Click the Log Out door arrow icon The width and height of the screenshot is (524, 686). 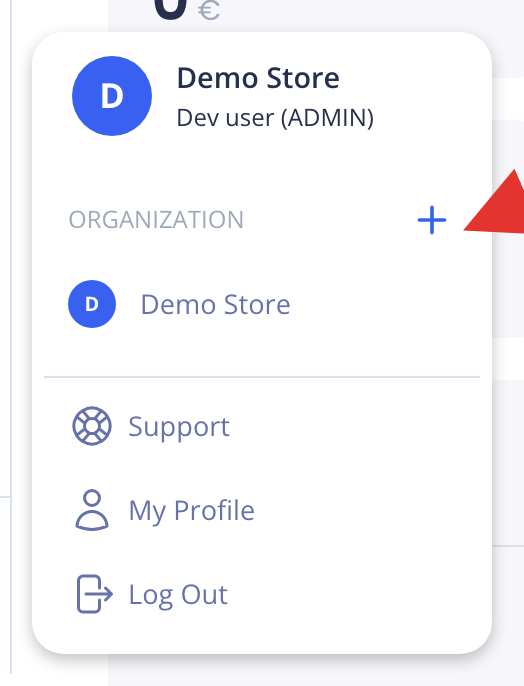[x=94, y=594]
